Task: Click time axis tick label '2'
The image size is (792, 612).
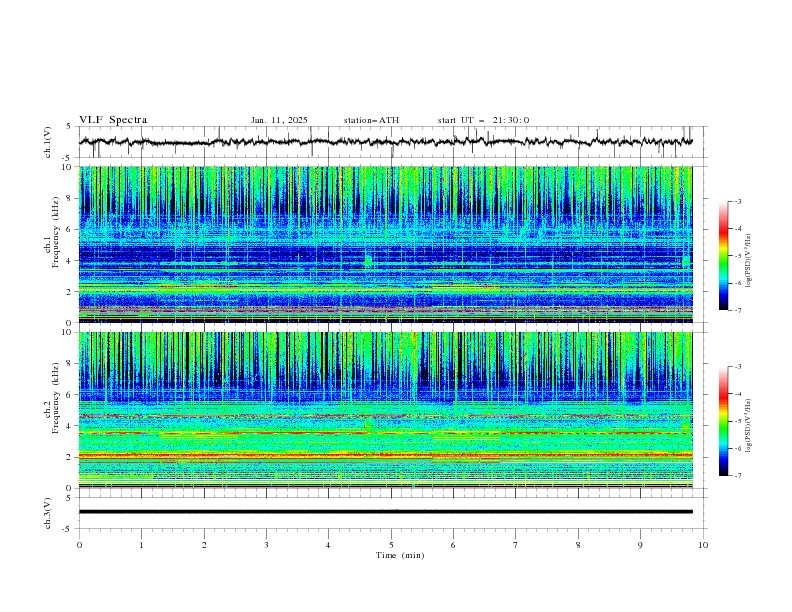Action: pos(204,545)
